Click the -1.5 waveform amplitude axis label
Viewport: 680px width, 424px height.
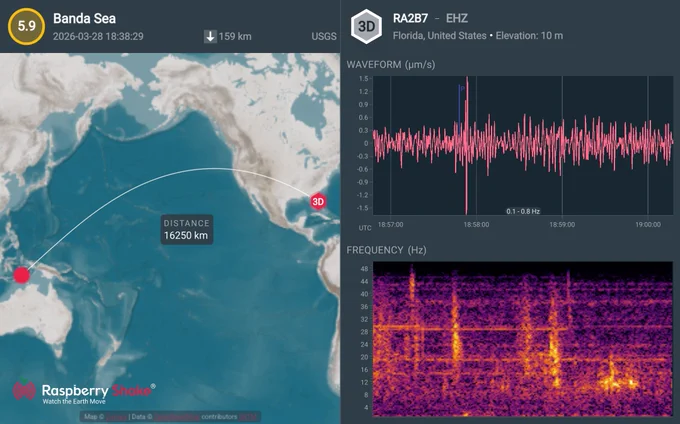click(363, 208)
